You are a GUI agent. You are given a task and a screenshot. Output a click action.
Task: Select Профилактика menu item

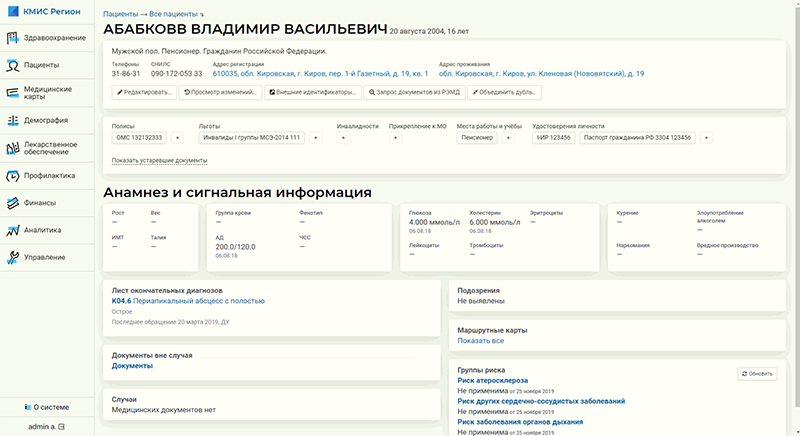tap(49, 176)
